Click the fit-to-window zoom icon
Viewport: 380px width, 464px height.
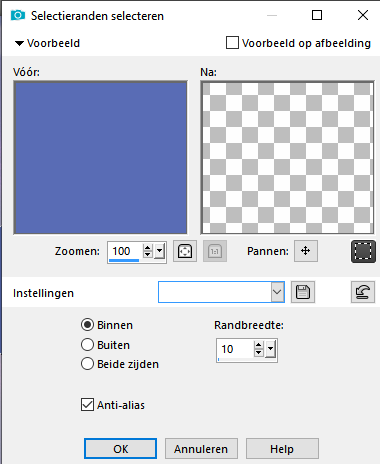tap(185, 251)
